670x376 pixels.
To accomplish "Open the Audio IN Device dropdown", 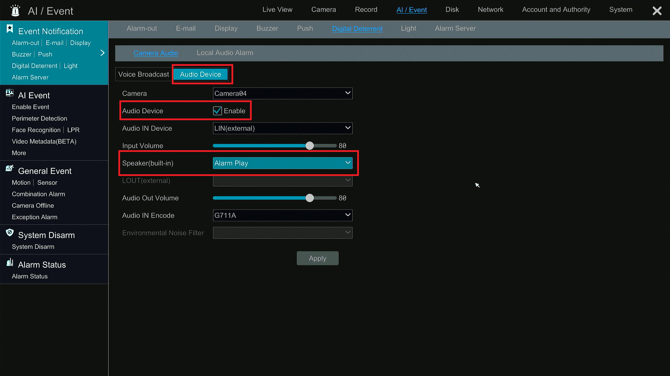I will pos(282,128).
